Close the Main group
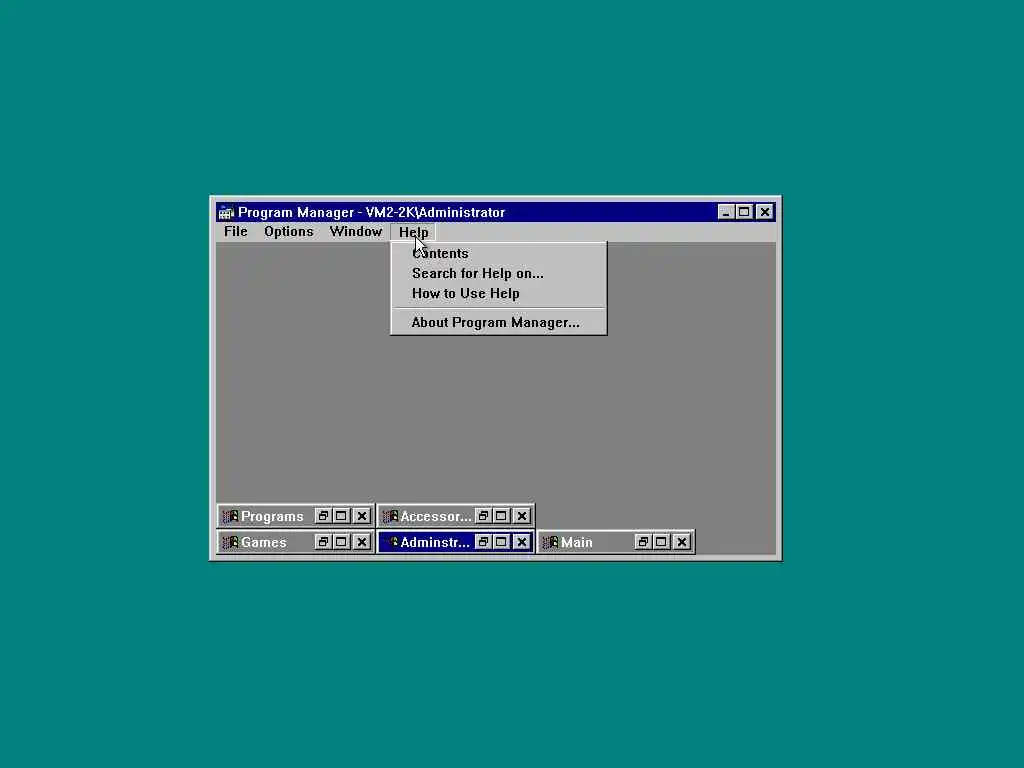The height and width of the screenshot is (768, 1024). [682, 542]
